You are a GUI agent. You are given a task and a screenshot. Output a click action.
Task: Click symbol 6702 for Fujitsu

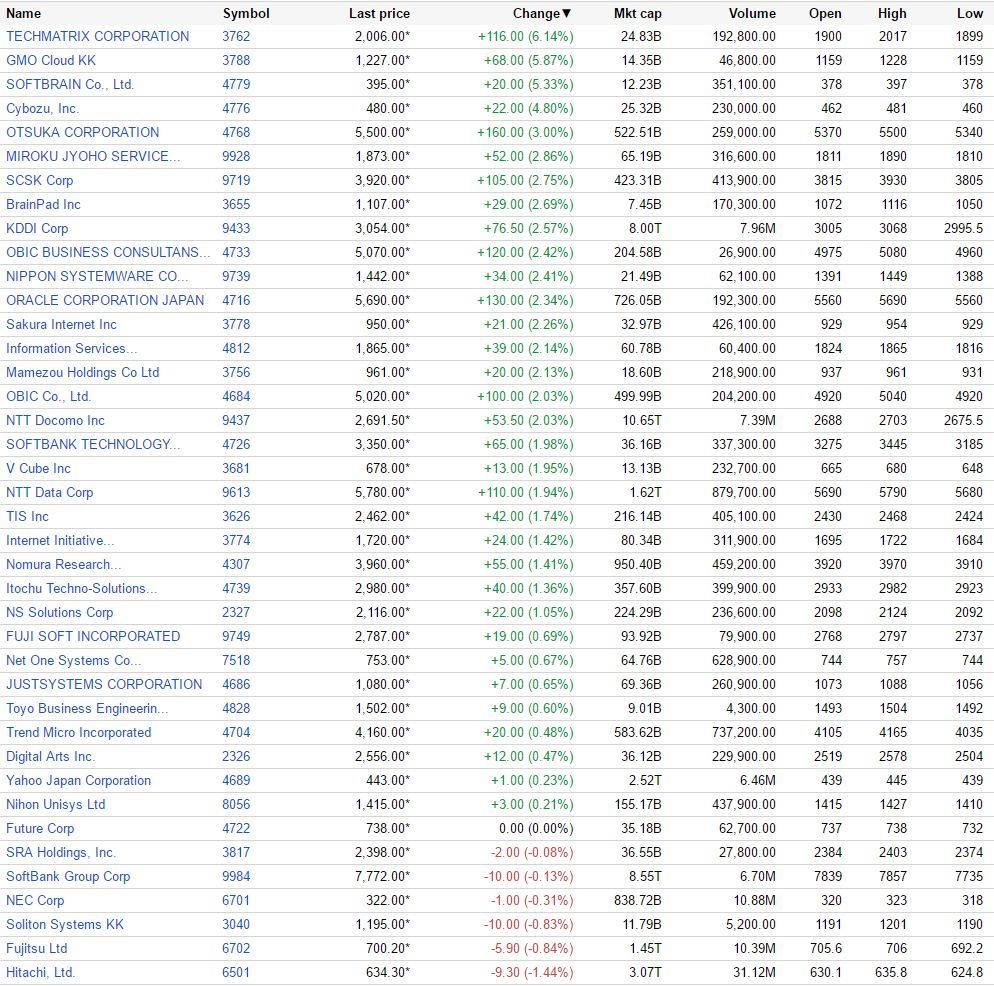tap(236, 949)
